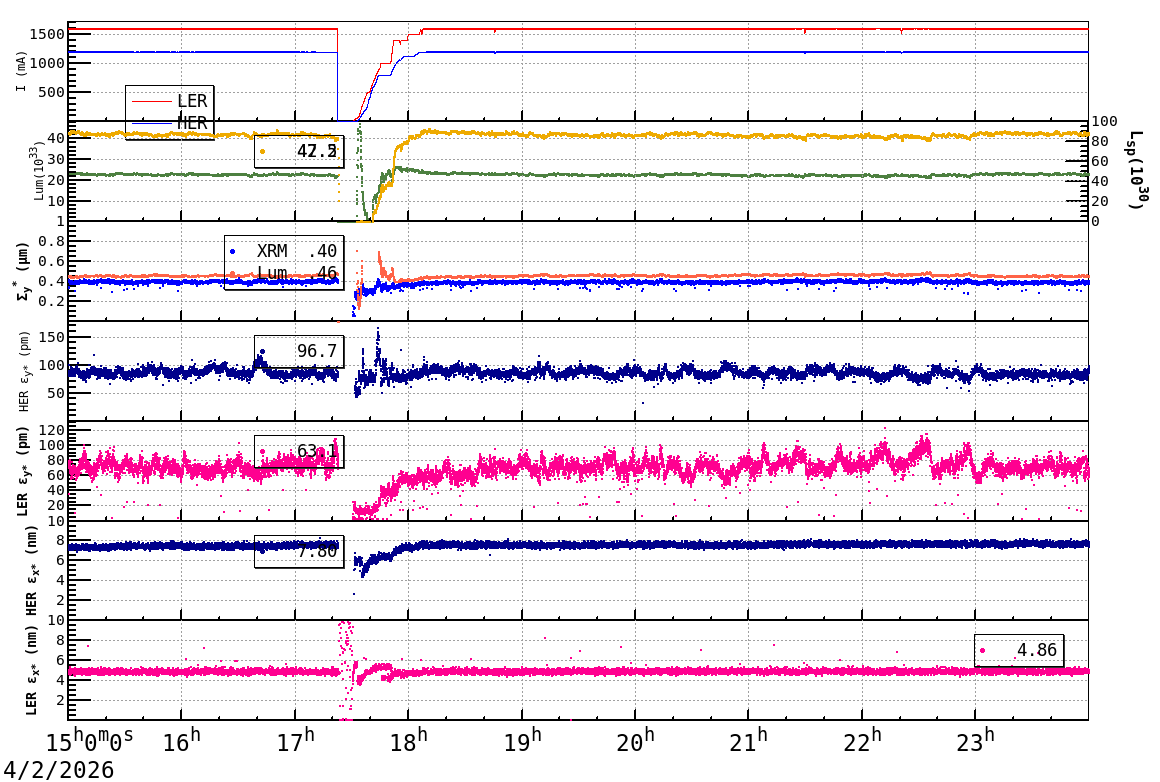
Task: Click the 100 tick on right Lsp axis
Action: (x=1105, y=121)
